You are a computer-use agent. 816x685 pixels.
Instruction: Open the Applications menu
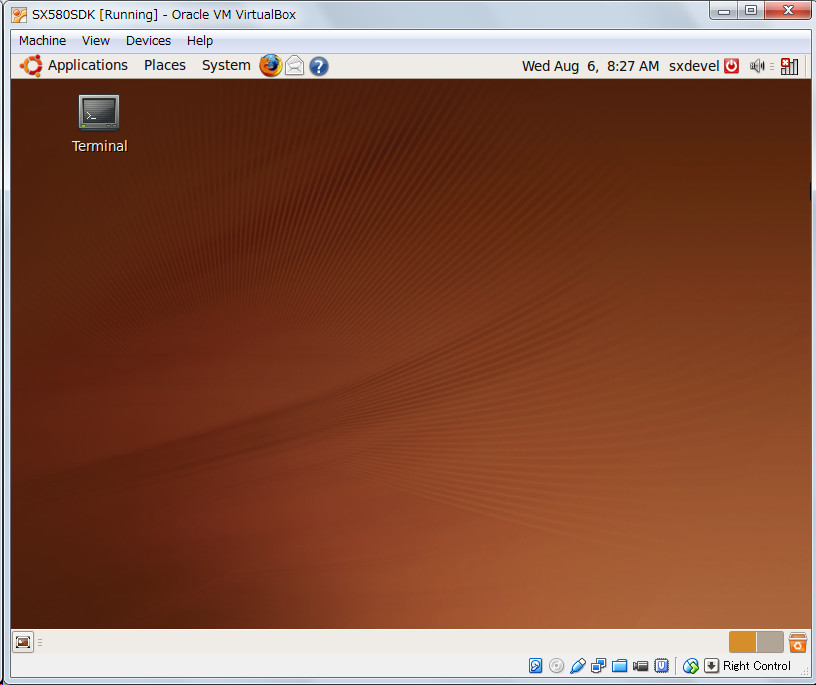pyautogui.click(x=88, y=66)
